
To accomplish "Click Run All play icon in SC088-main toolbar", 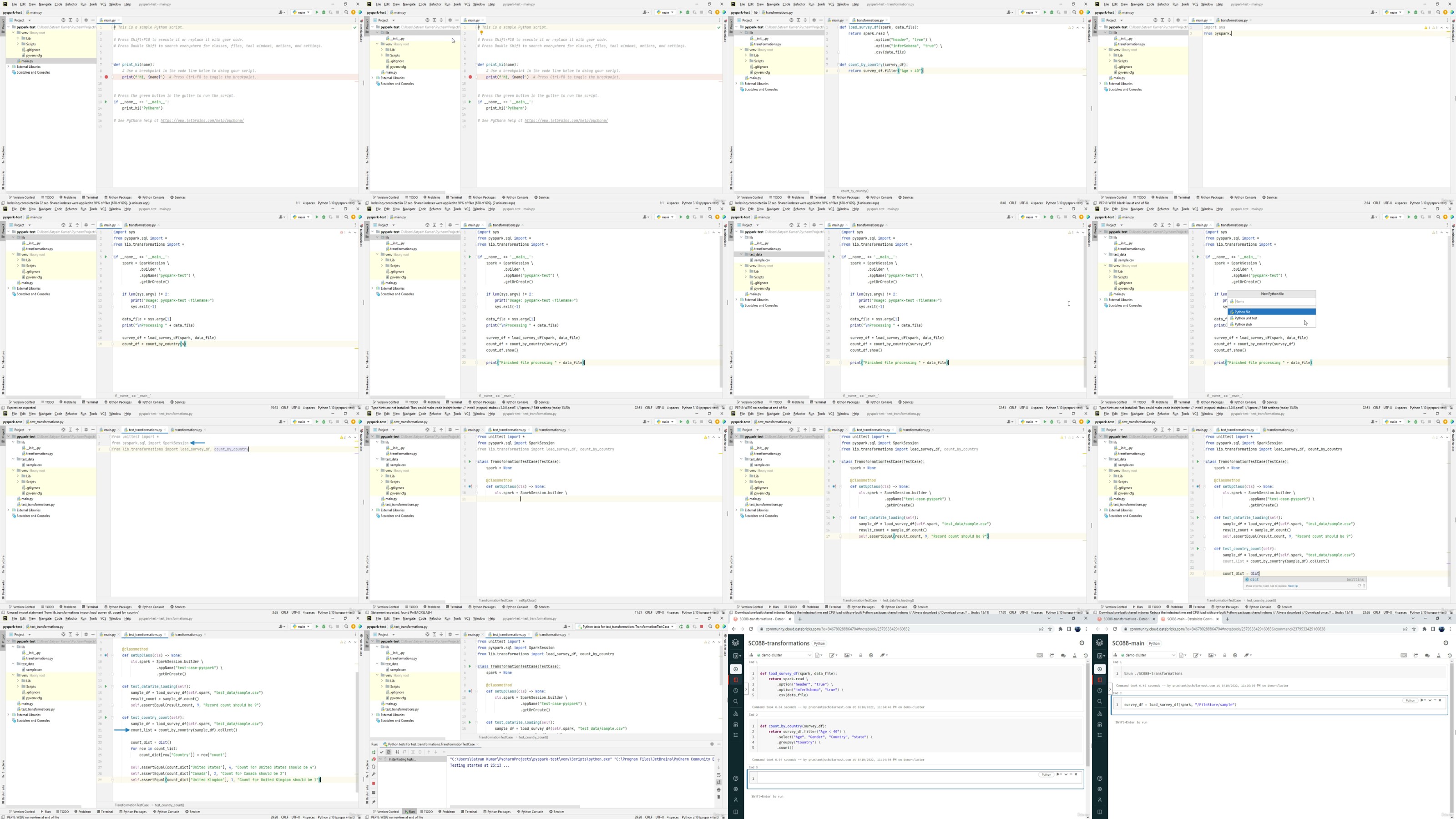I will coord(1235,655).
